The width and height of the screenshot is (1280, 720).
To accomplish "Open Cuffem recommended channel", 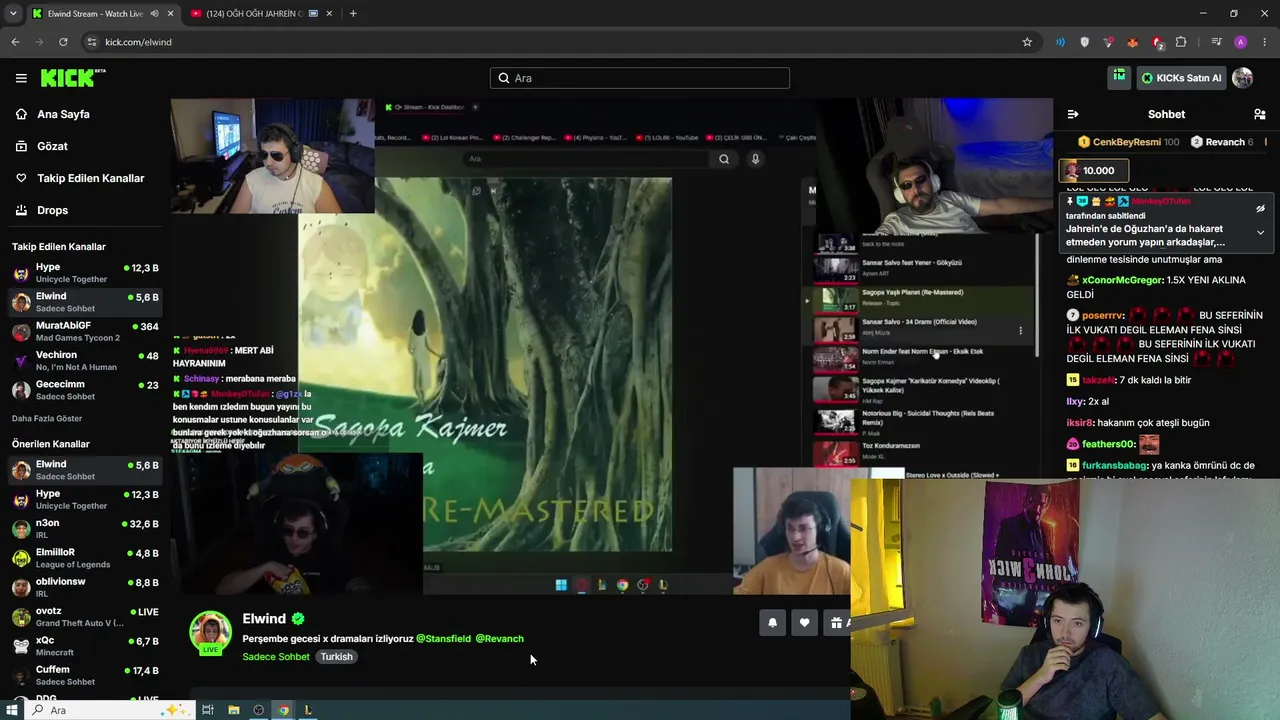I will (x=84, y=675).
